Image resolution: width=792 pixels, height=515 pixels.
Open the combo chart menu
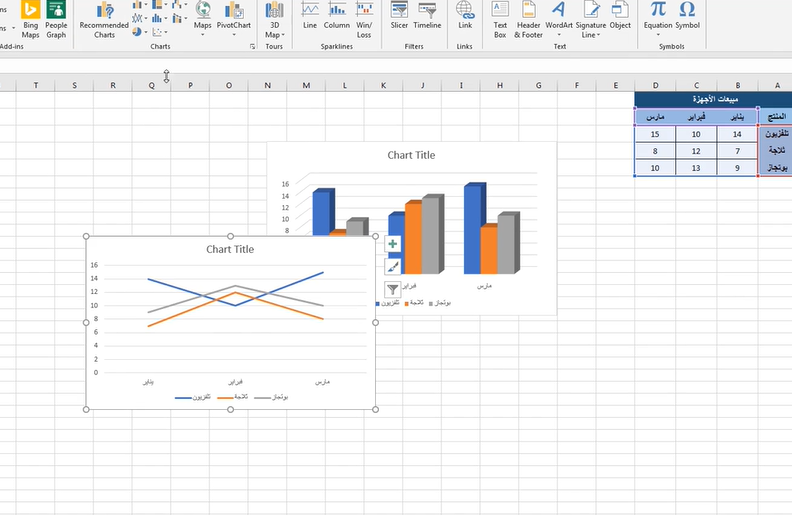[179, 19]
